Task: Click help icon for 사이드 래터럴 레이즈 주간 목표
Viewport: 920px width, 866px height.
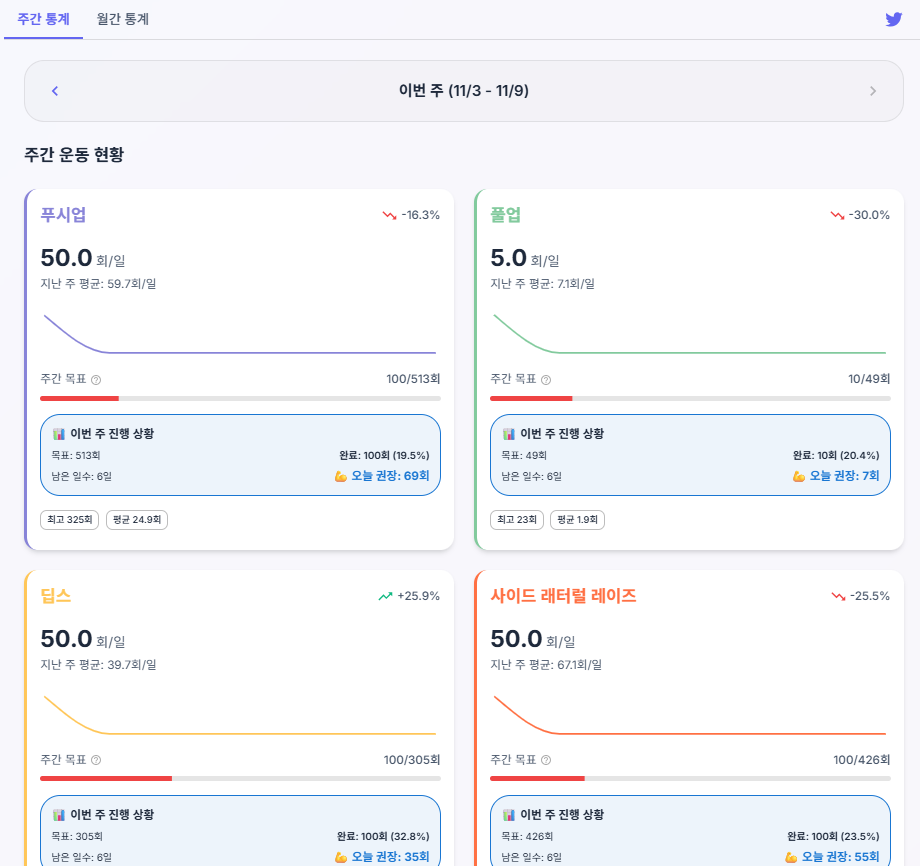Action: pos(546,760)
